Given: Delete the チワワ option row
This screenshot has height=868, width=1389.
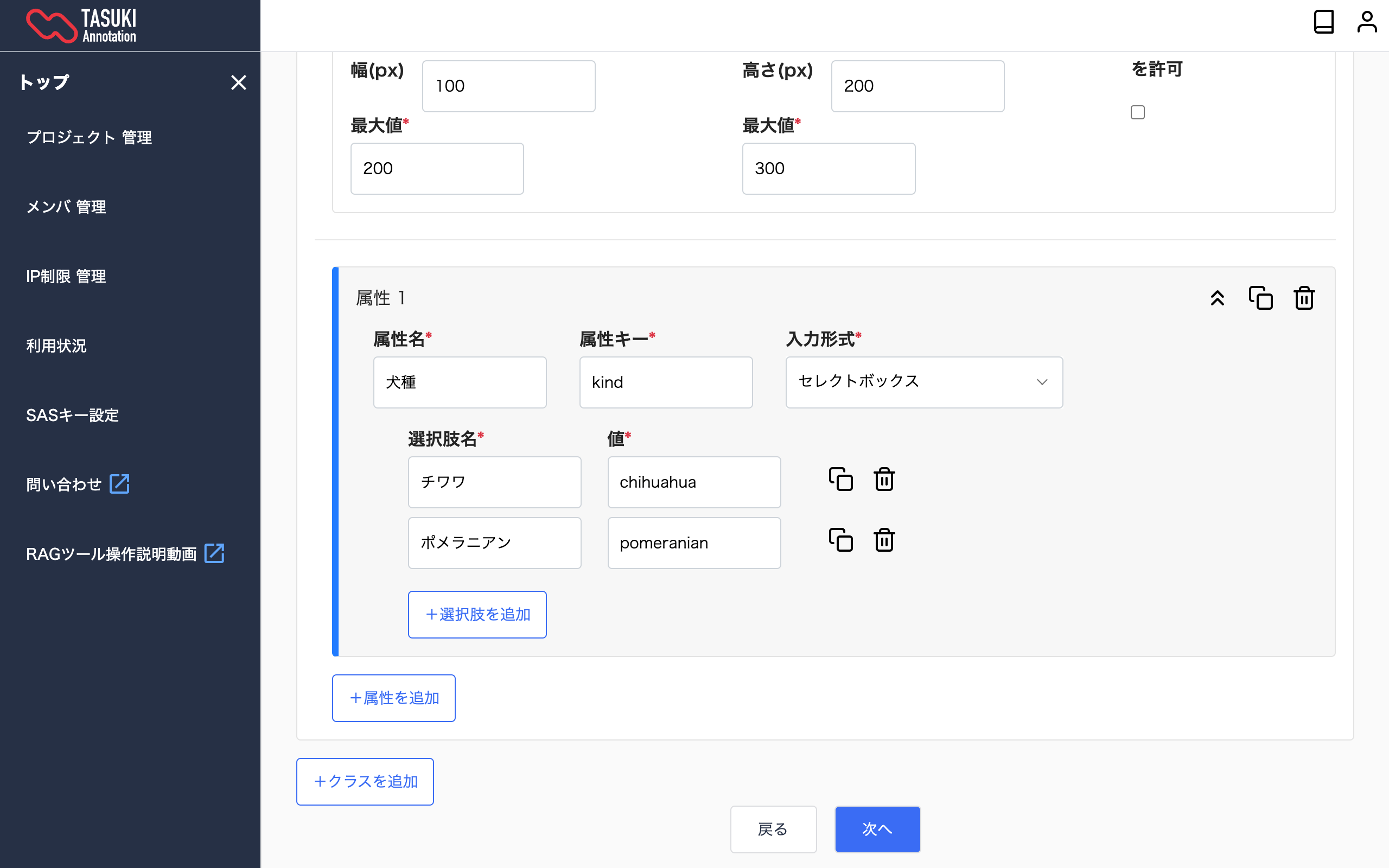Looking at the screenshot, I should [884, 479].
